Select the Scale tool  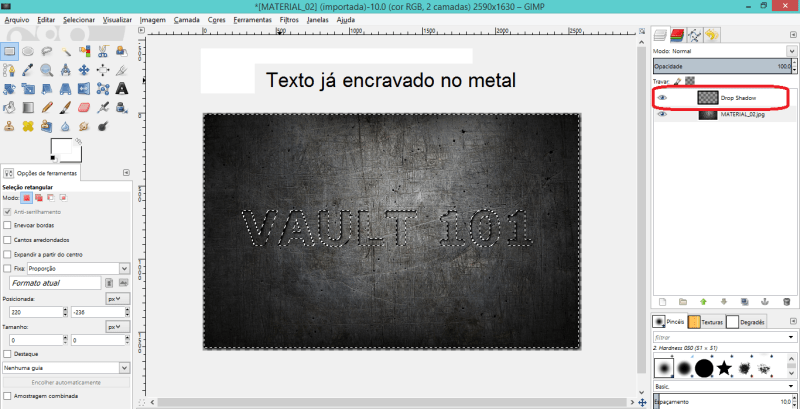click(x=28, y=89)
